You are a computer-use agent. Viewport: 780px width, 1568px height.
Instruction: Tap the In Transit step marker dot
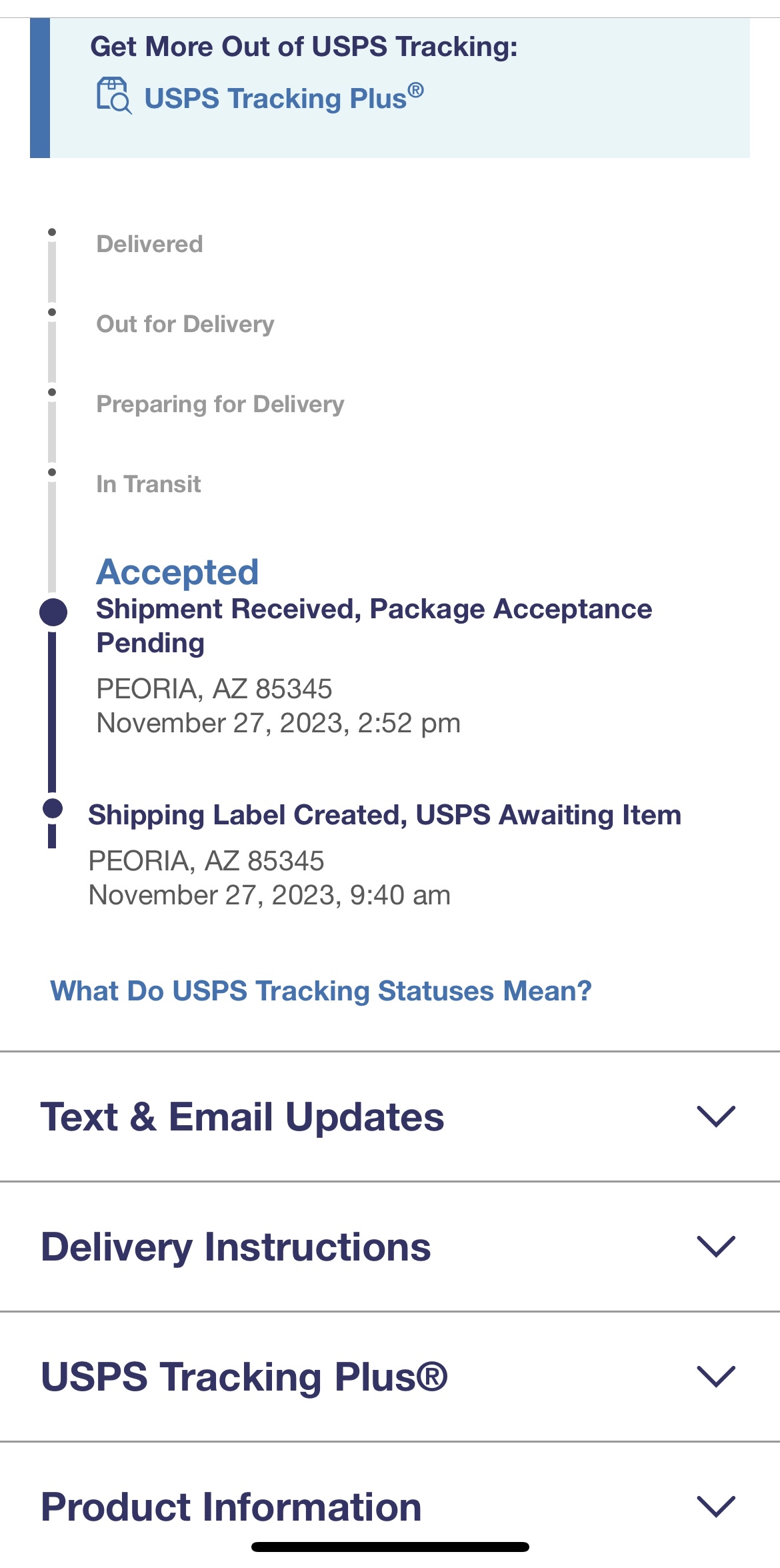(x=52, y=472)
